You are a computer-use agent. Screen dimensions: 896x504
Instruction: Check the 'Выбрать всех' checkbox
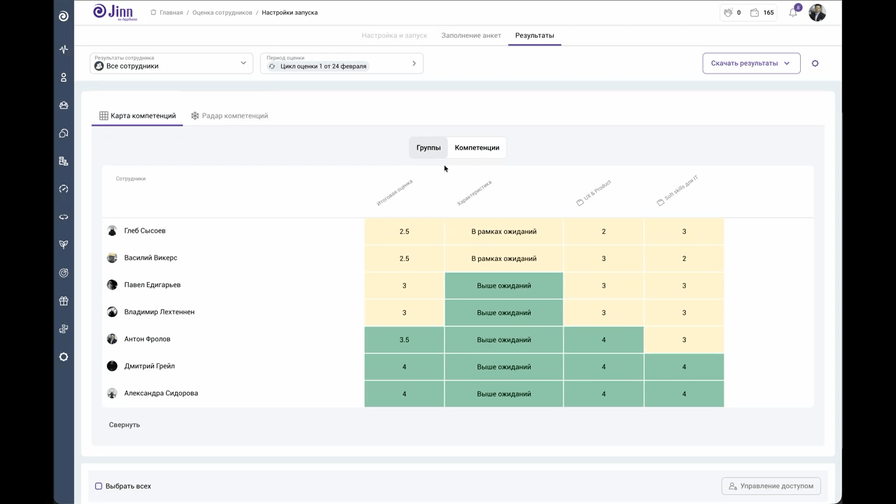point(99,486)
